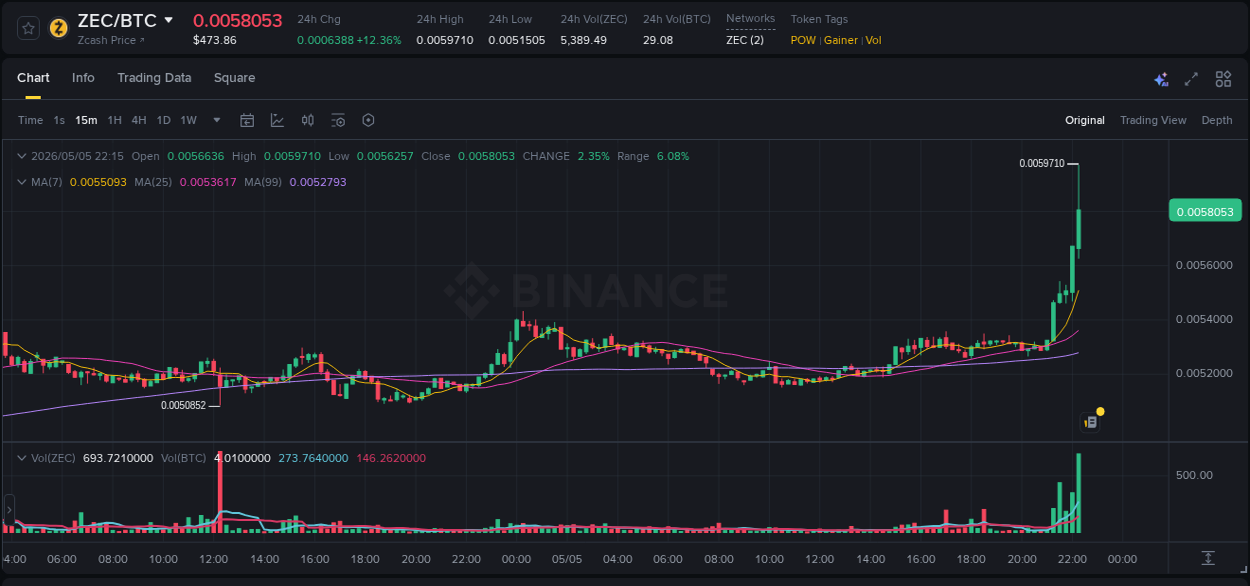
Task: Change candlestick chart style icon
Action: (x=308, y=120)
